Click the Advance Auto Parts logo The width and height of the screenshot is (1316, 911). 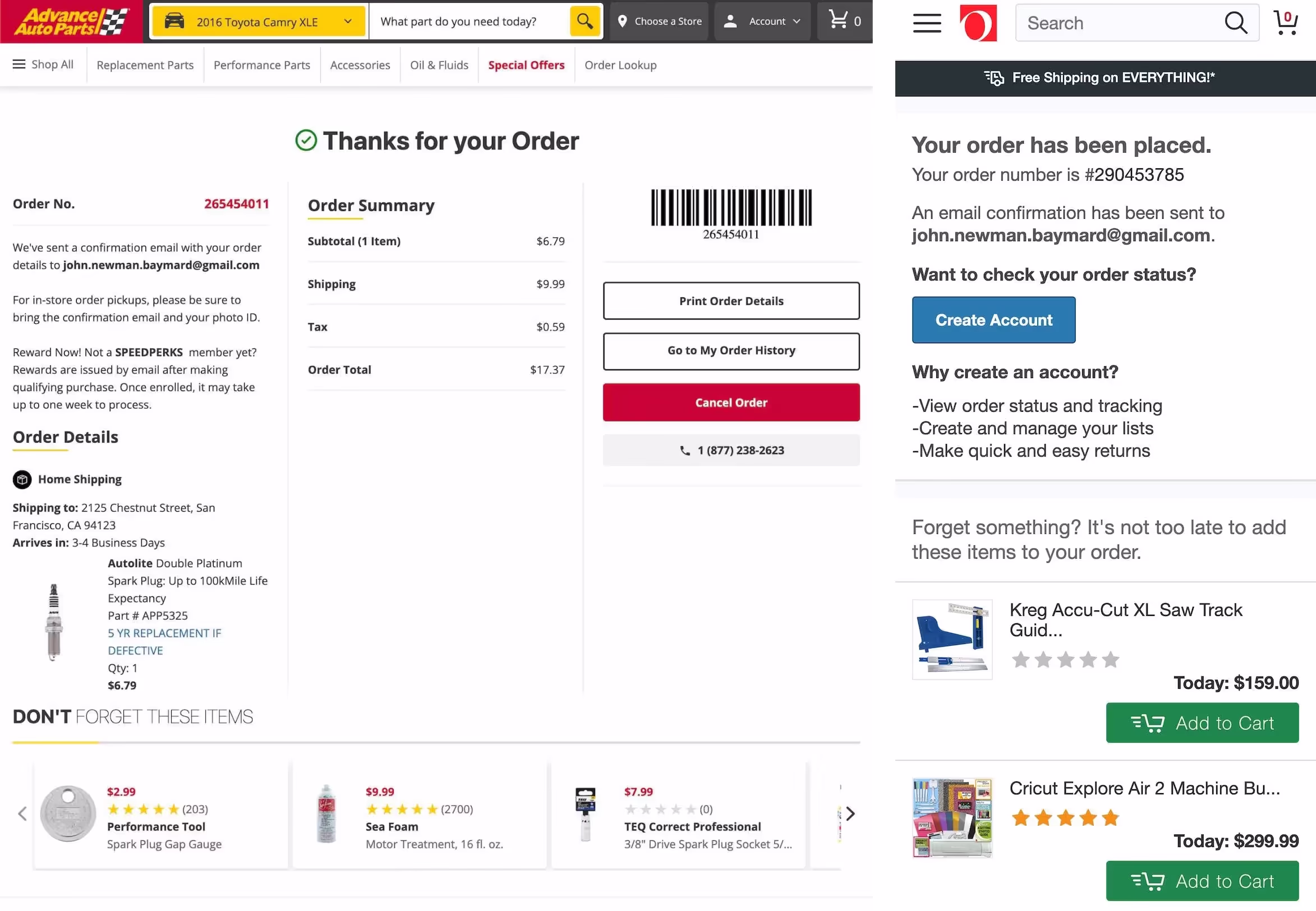click(x=71, y=22)
